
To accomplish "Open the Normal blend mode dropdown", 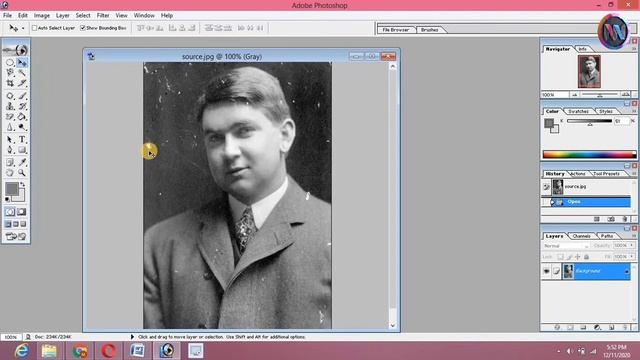I will tap(566, 246).
